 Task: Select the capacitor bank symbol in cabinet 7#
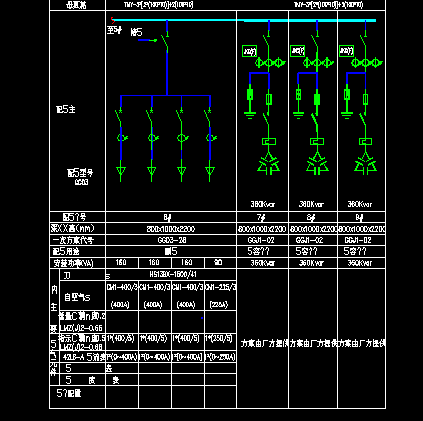point(269,164)
